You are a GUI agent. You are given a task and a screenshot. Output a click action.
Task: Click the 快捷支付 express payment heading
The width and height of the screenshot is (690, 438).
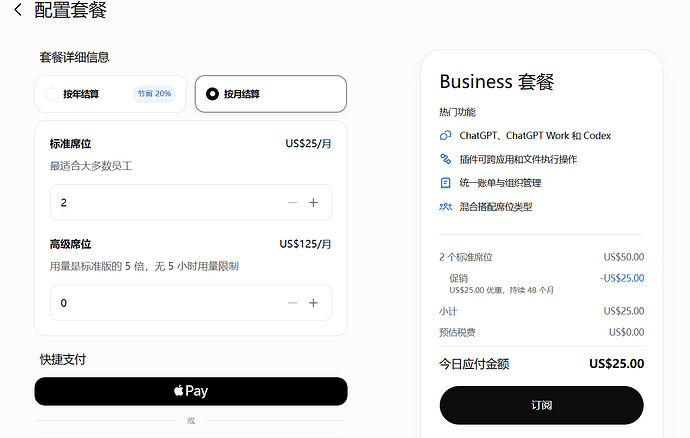[63, 360]
